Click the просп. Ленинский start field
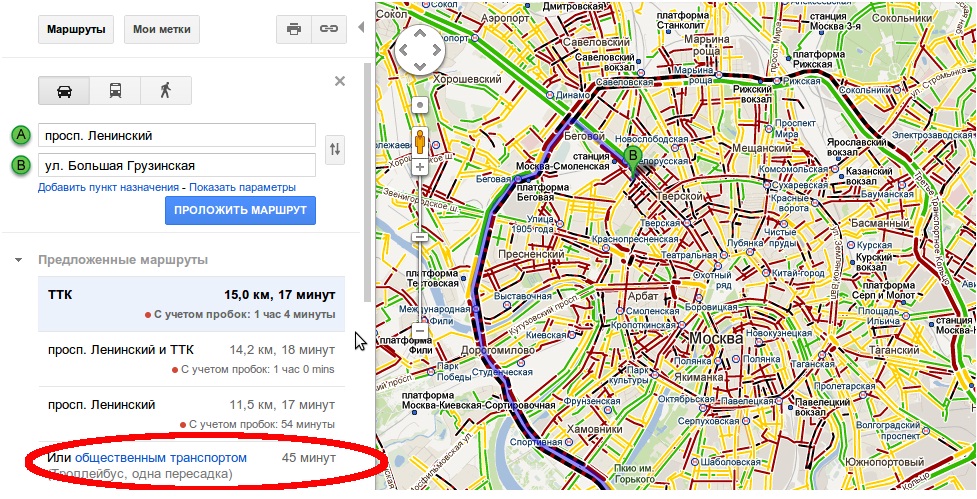 point(177,135)
